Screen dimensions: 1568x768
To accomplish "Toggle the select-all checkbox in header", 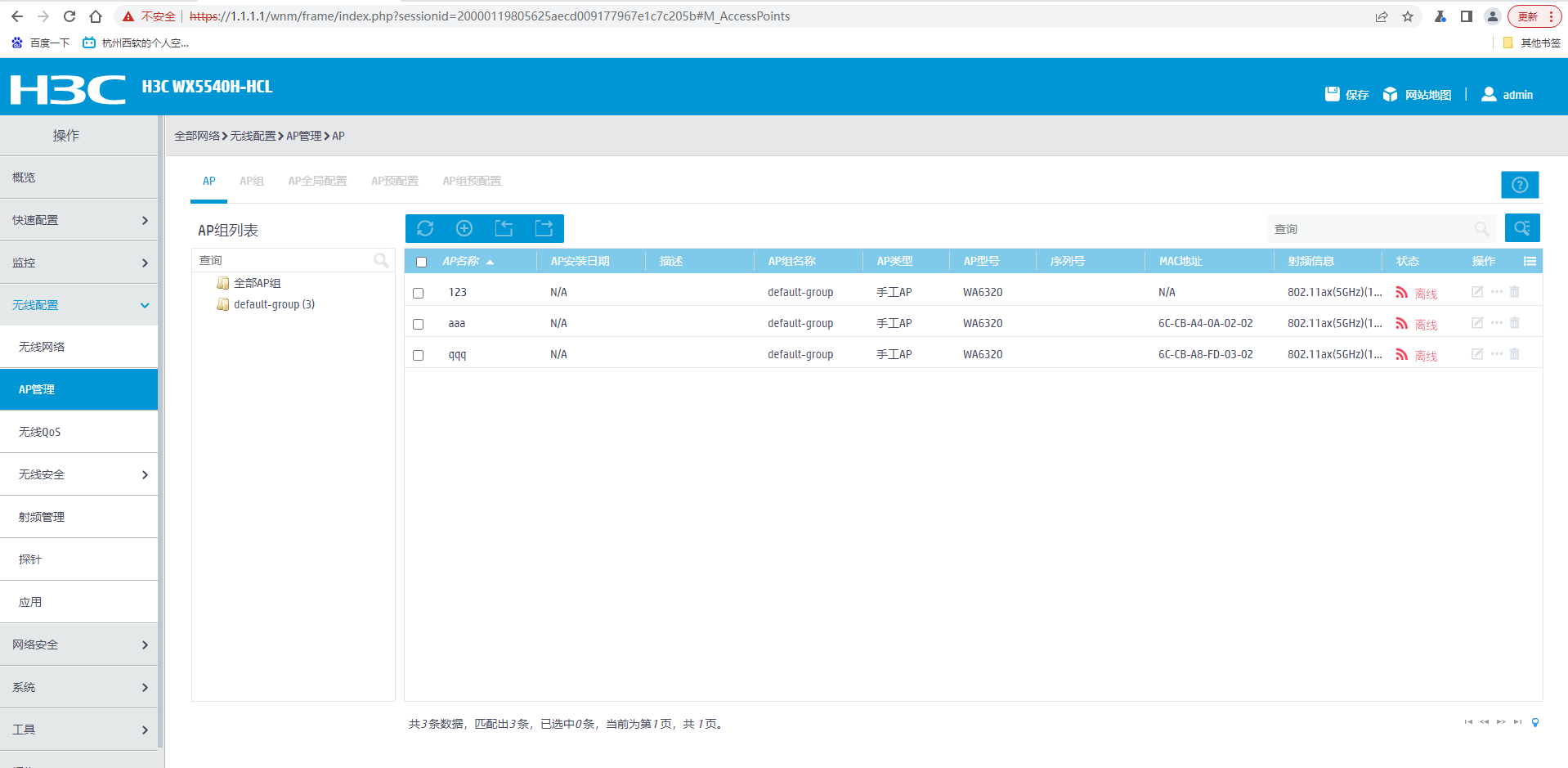I will click(422, 262).
